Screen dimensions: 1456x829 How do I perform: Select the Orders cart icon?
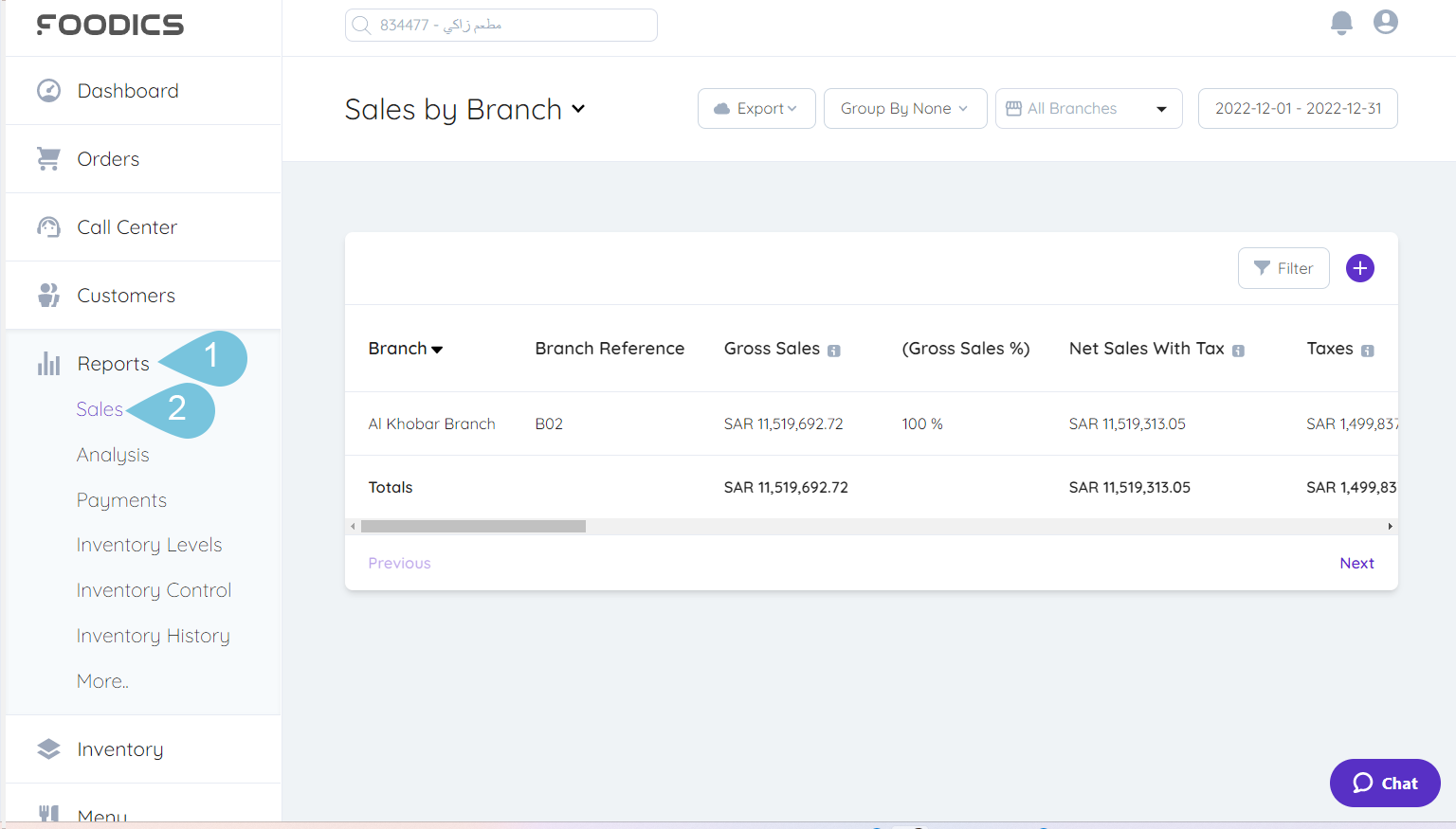tap(48, 158)
